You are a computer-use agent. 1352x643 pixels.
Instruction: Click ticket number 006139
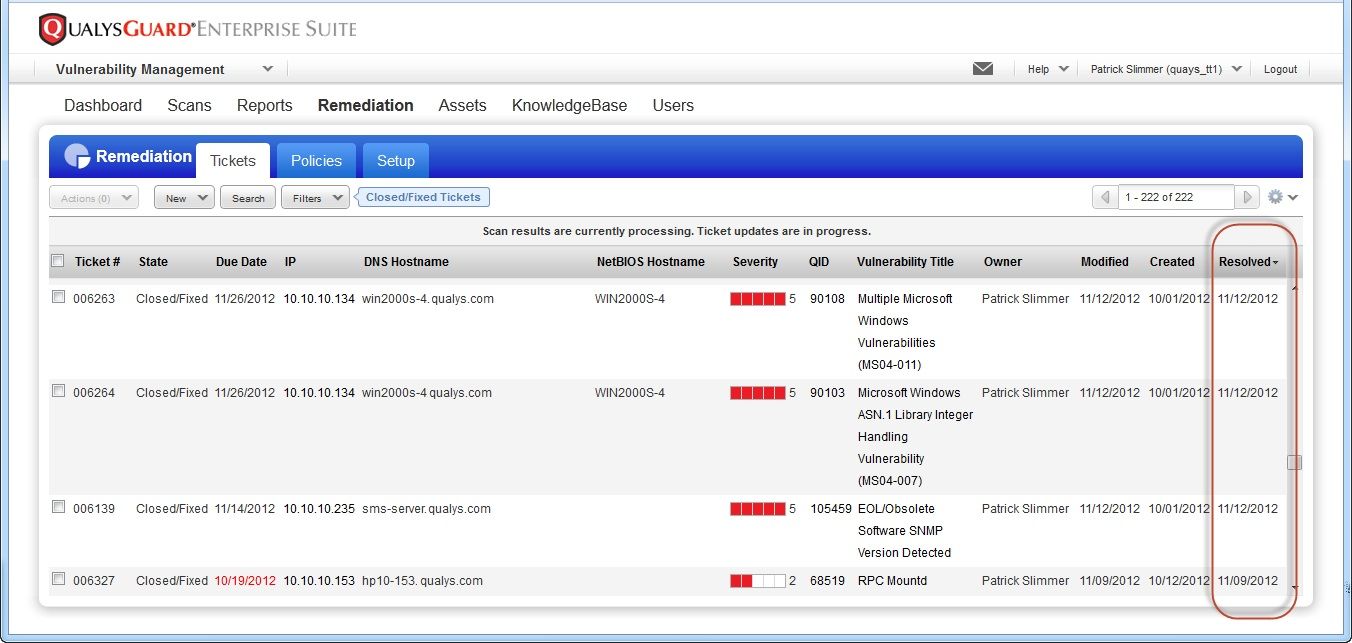click(94, 509)
